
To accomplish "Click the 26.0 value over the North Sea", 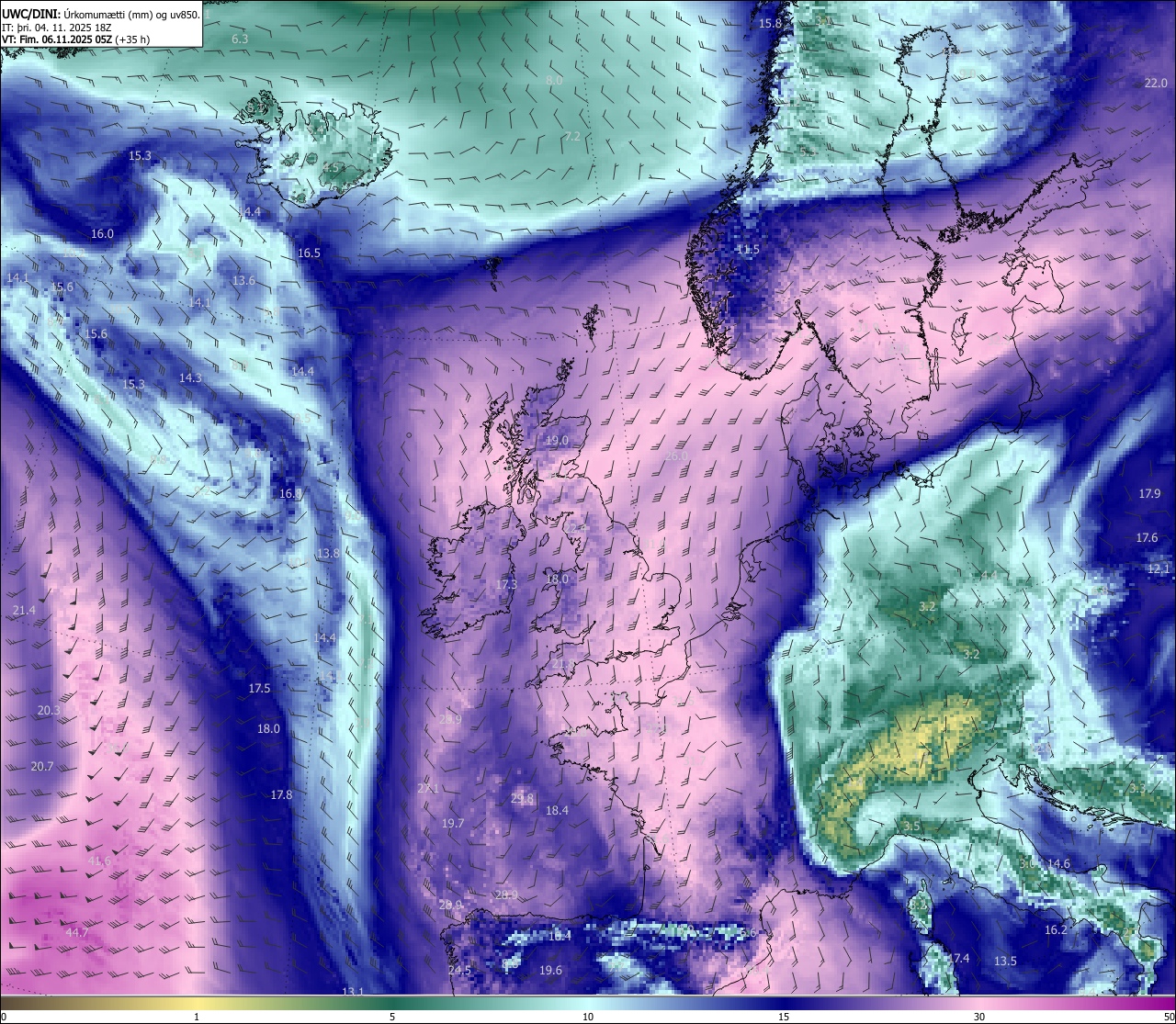I will pos(675,456).
